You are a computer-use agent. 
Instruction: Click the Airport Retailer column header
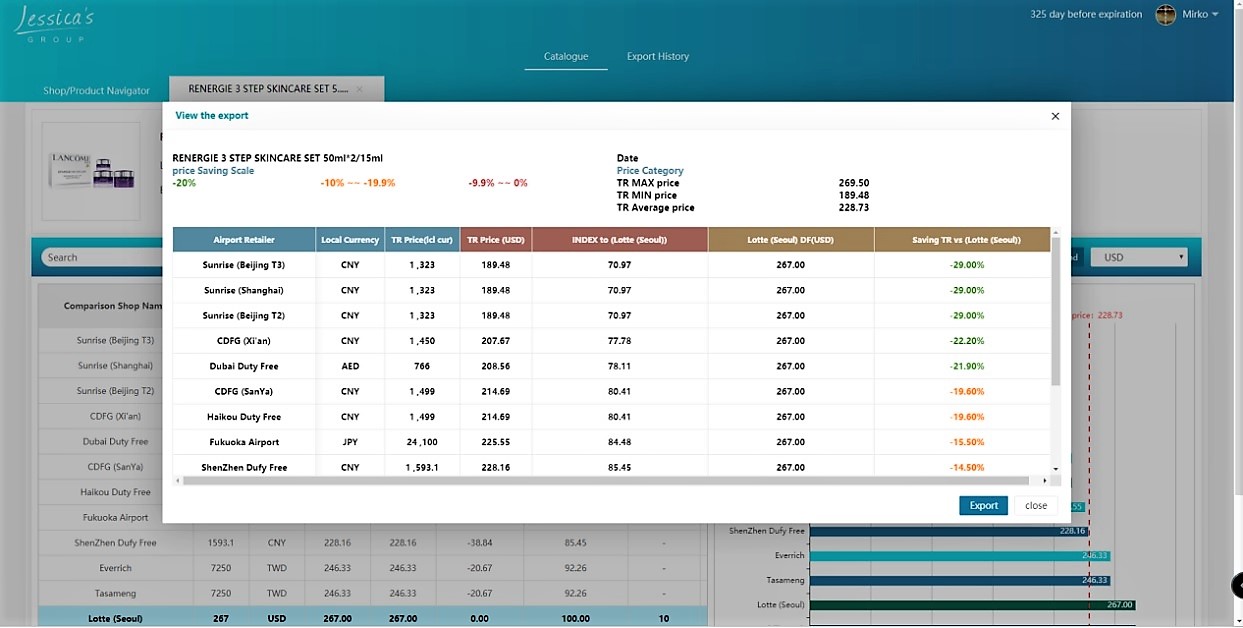[244, 240]
